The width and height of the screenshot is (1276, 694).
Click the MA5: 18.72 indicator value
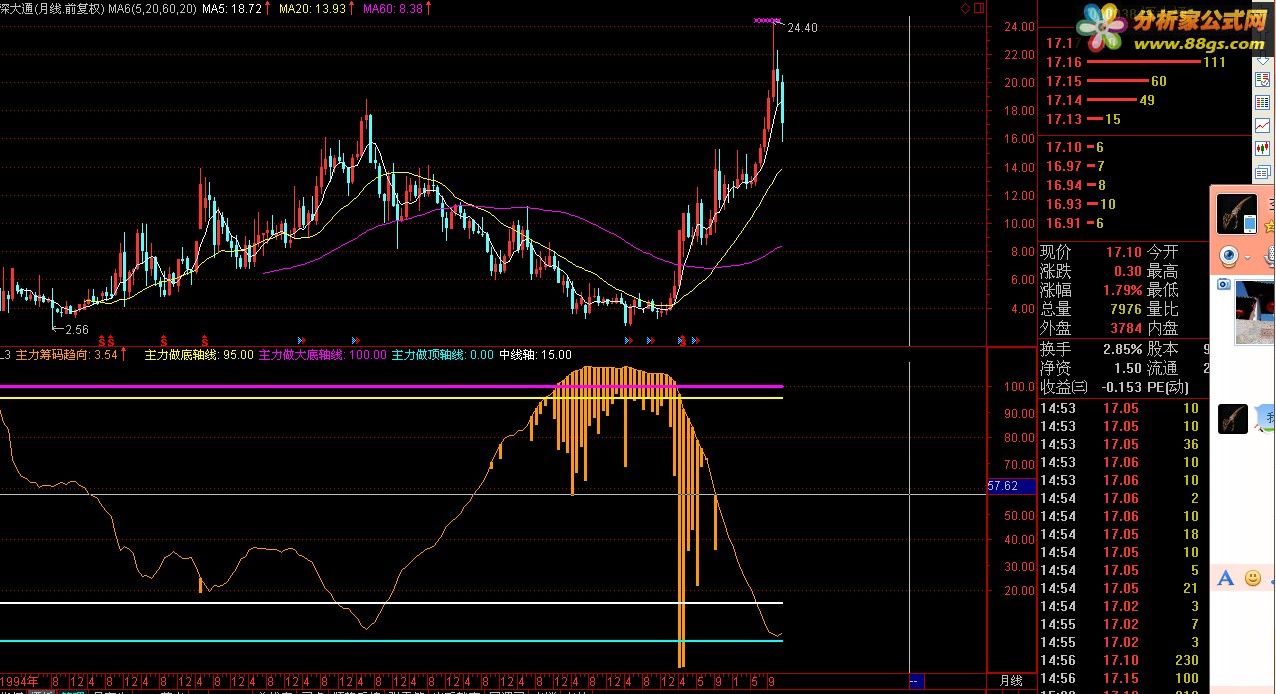tap(232, 8)
